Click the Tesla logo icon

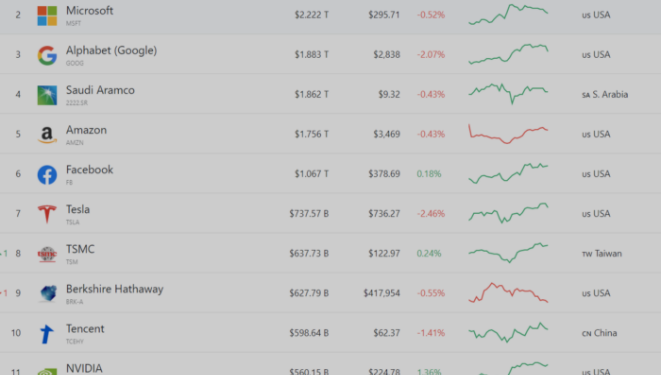pyautogui.click(x=47, y=214)
